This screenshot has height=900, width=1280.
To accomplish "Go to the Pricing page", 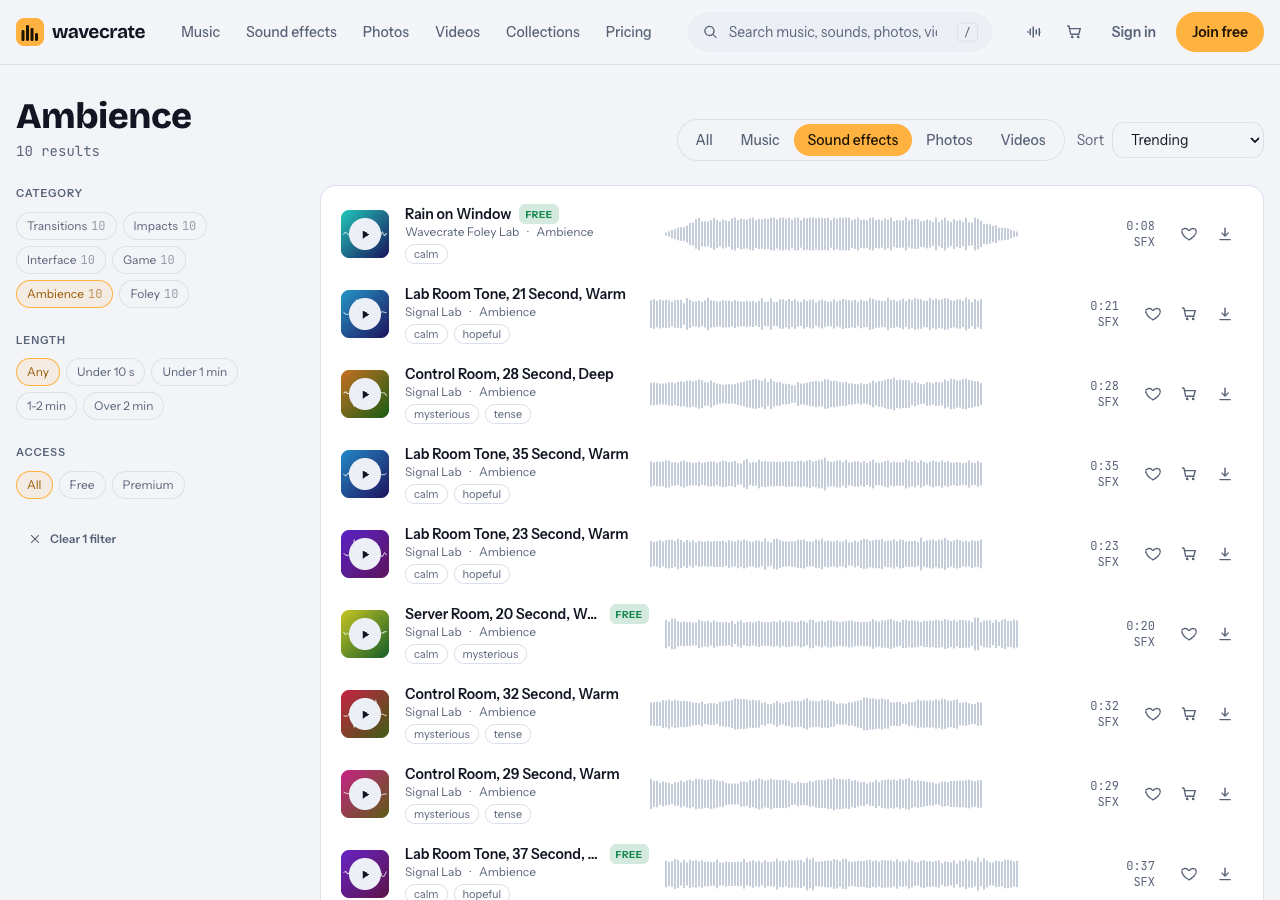I will click(x=628, y=32).
